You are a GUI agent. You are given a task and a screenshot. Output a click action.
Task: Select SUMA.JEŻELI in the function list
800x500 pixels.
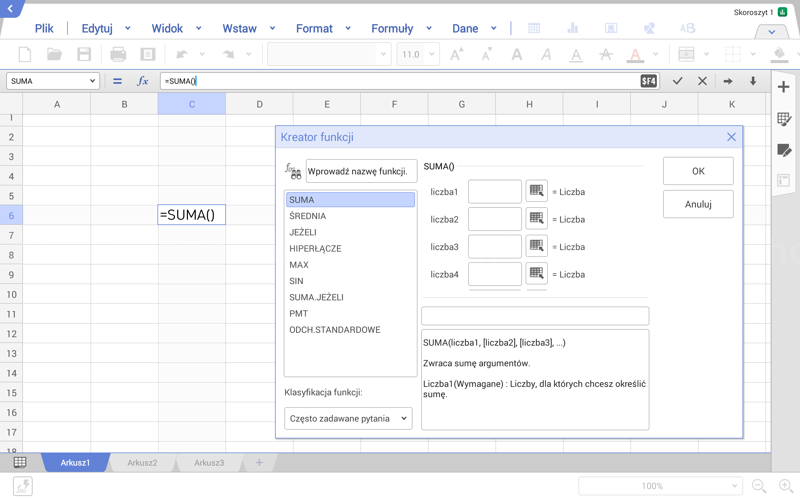coord(316,297)
